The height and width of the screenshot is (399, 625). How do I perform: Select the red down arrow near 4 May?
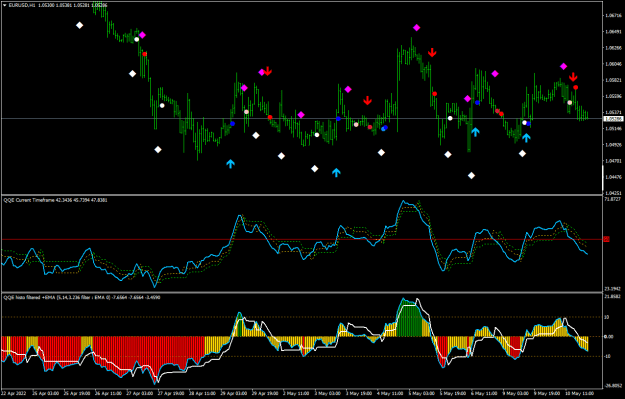click(368, 100)
